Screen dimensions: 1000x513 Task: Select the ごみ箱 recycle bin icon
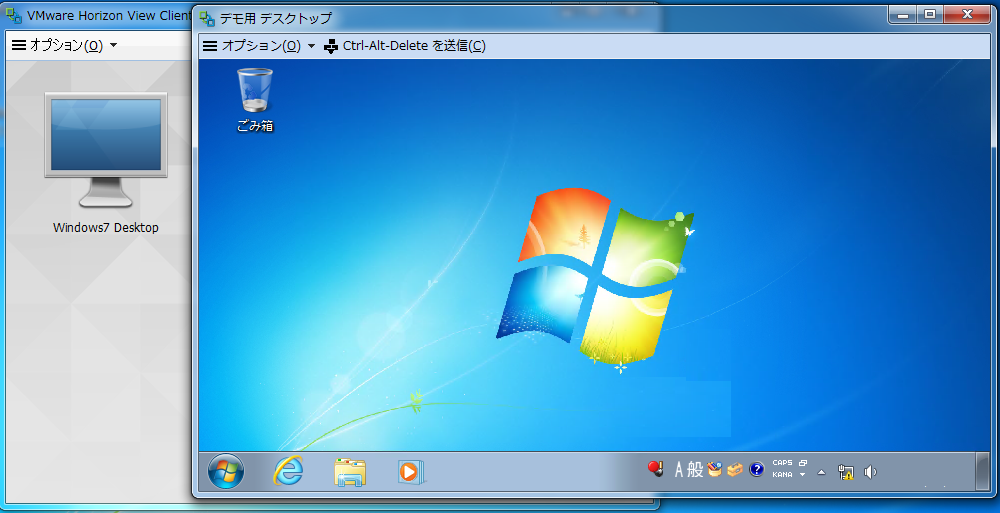[x=255, y=100]
